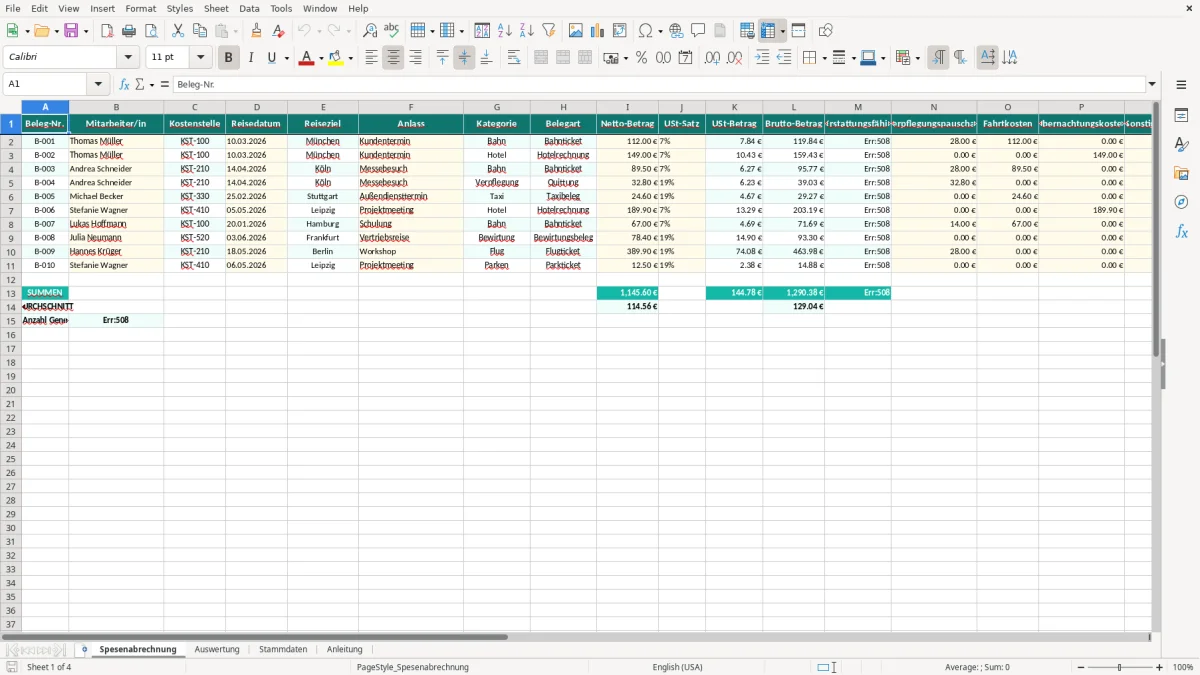Open the Format menu

click(x=141, y=8)
